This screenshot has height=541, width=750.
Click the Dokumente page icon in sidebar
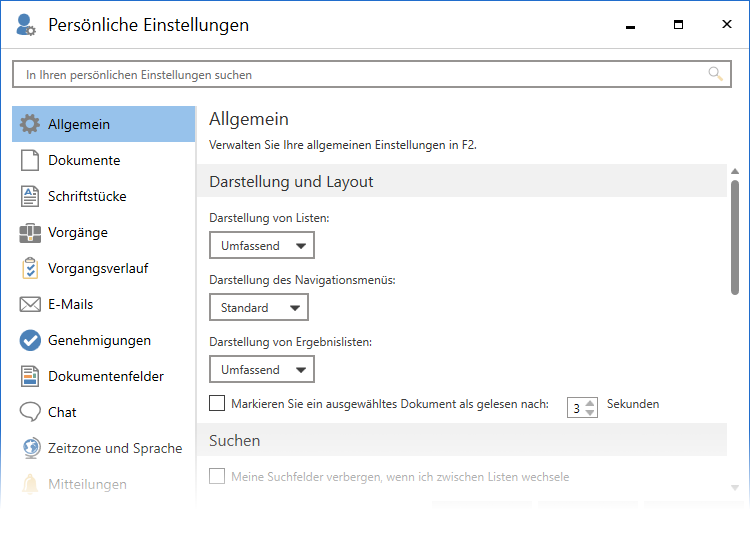click(30, 160)
